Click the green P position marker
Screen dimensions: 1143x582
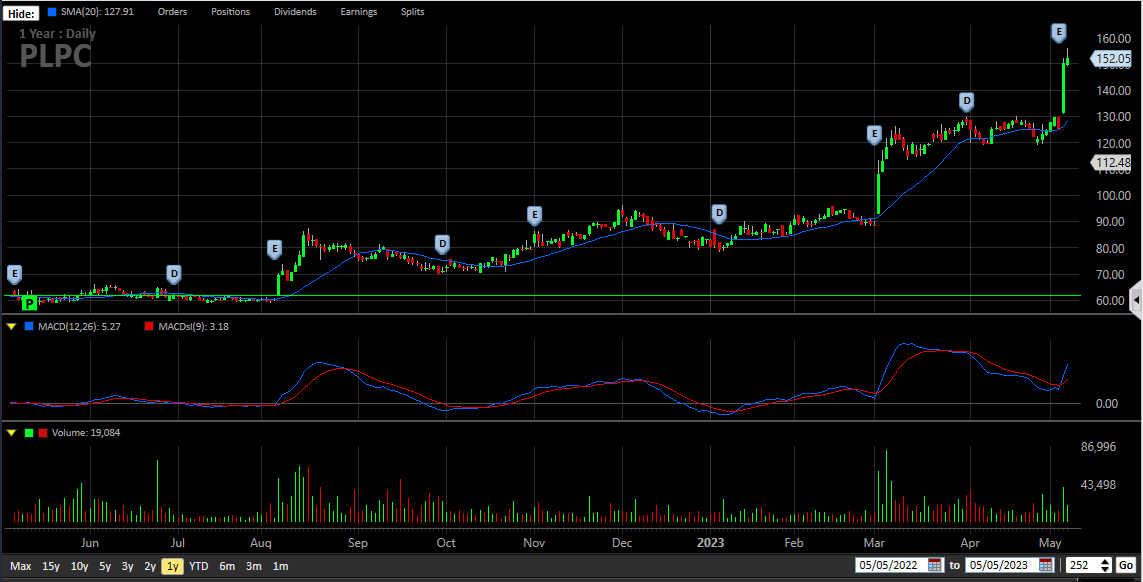pos(28,303)
